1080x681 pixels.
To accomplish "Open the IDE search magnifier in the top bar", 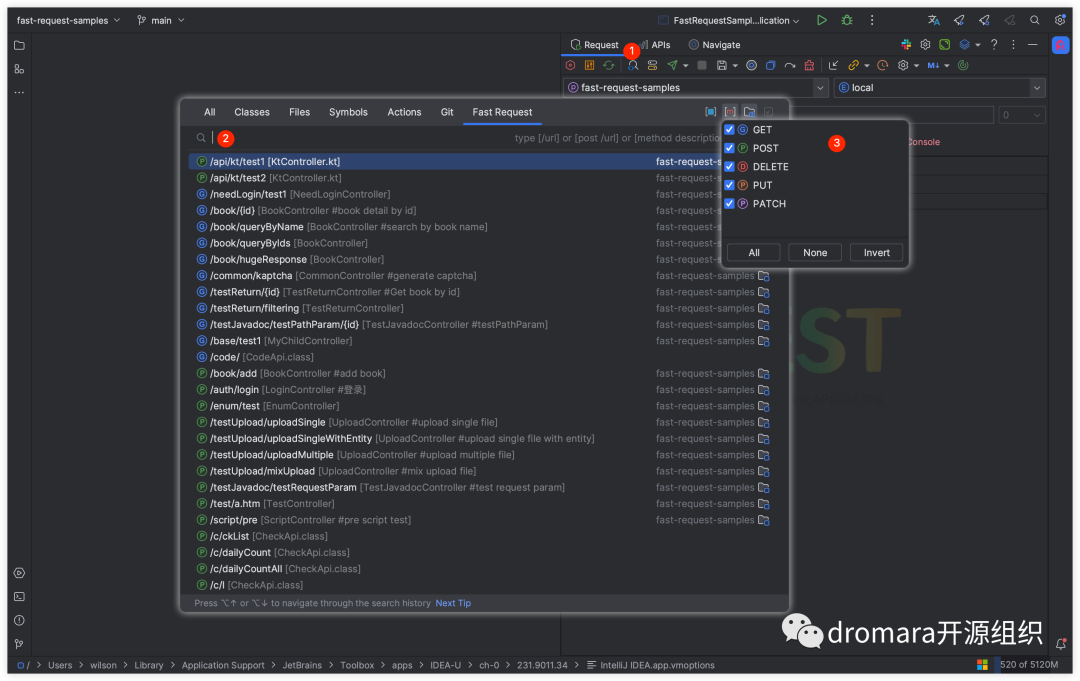I will 1035,21.
